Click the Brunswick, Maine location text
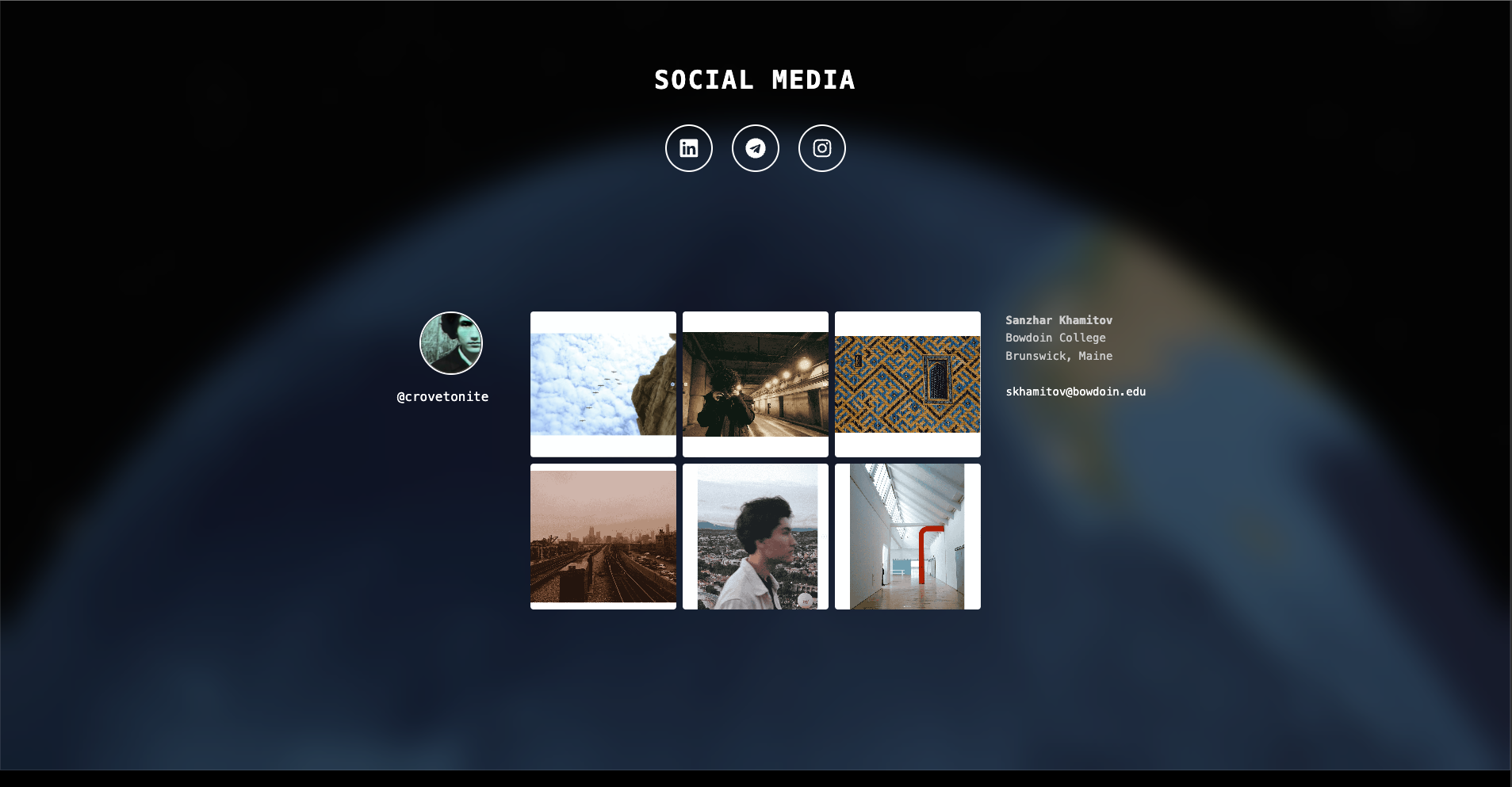The image size is (1512, 787). tap(1058, 356)
